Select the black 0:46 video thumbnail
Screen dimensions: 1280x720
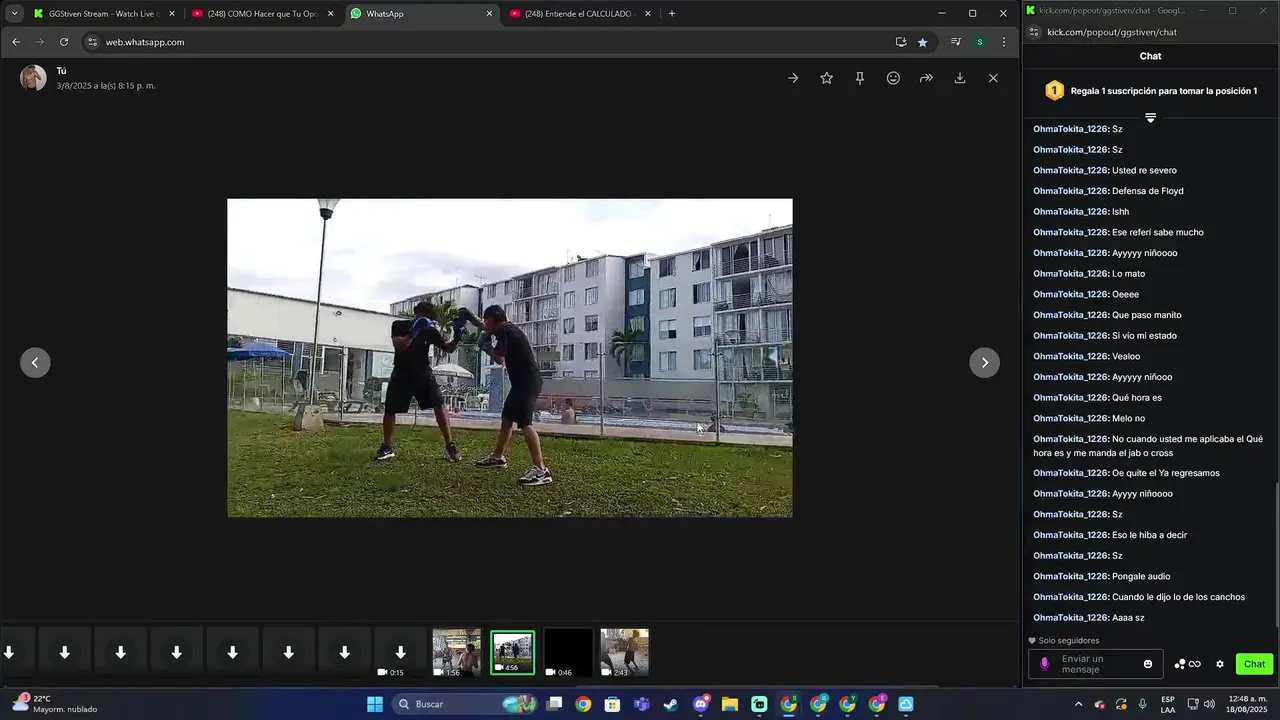point(568,653)
